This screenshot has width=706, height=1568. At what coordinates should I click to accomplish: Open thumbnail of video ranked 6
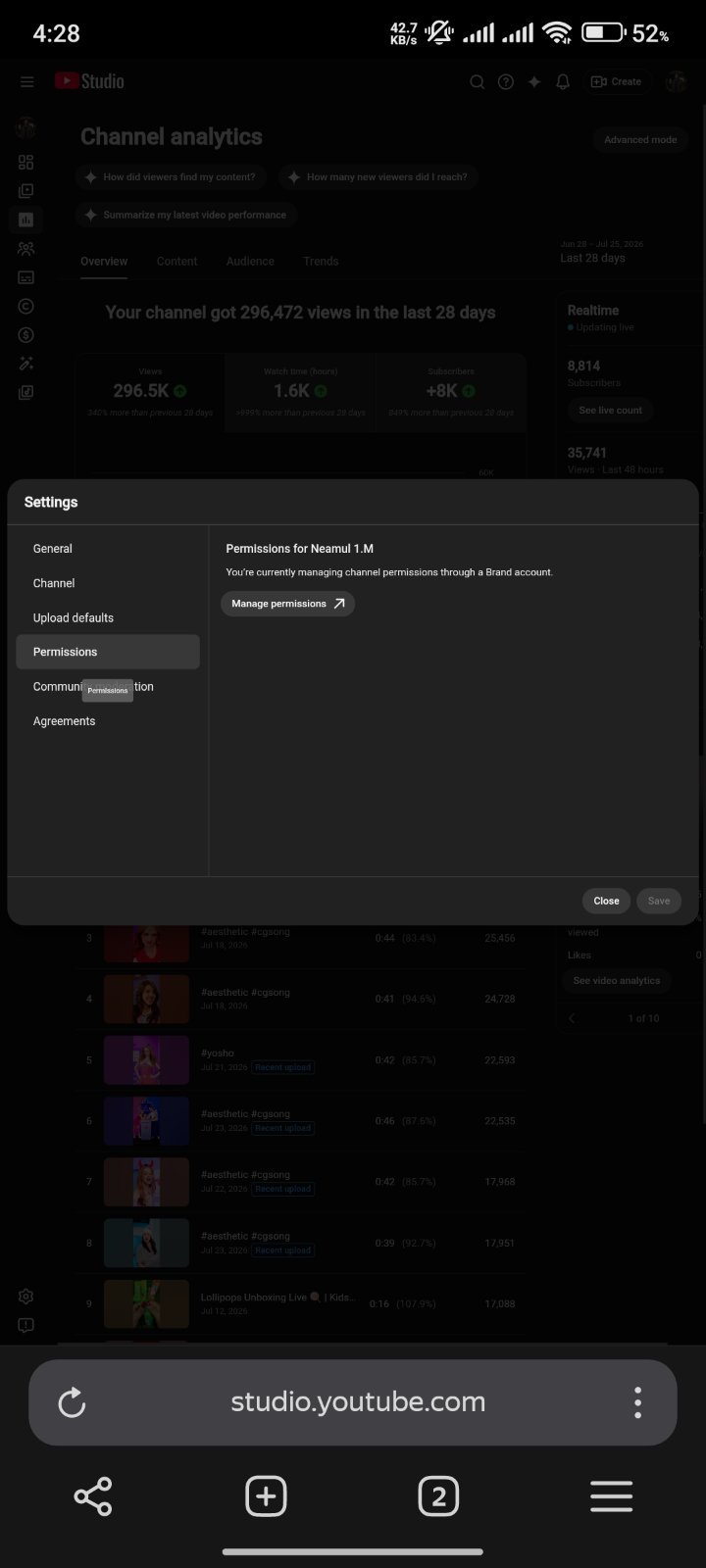click(x=147, y=1121)
